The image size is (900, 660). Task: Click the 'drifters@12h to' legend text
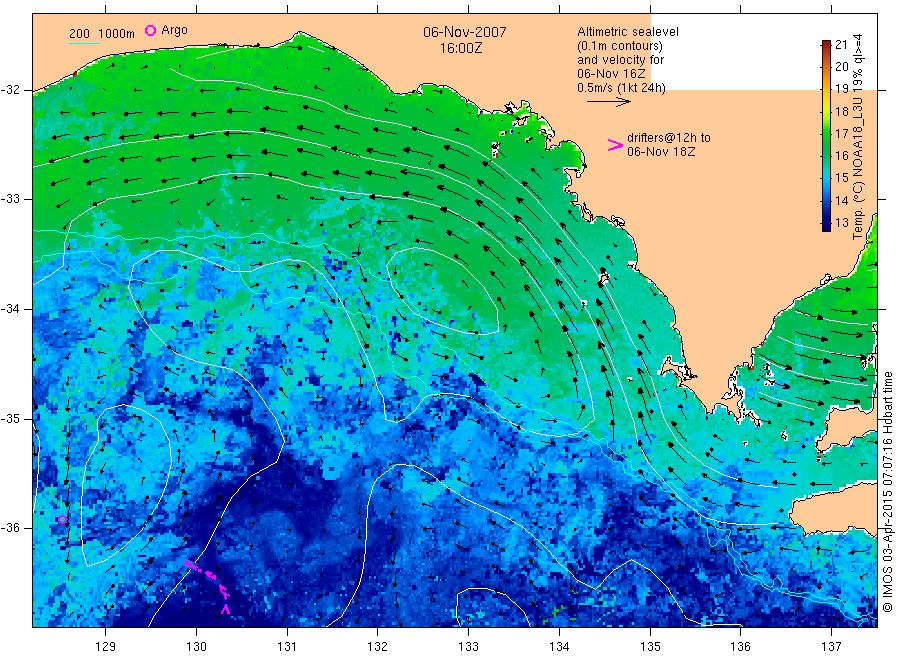[x=669, y=138]
